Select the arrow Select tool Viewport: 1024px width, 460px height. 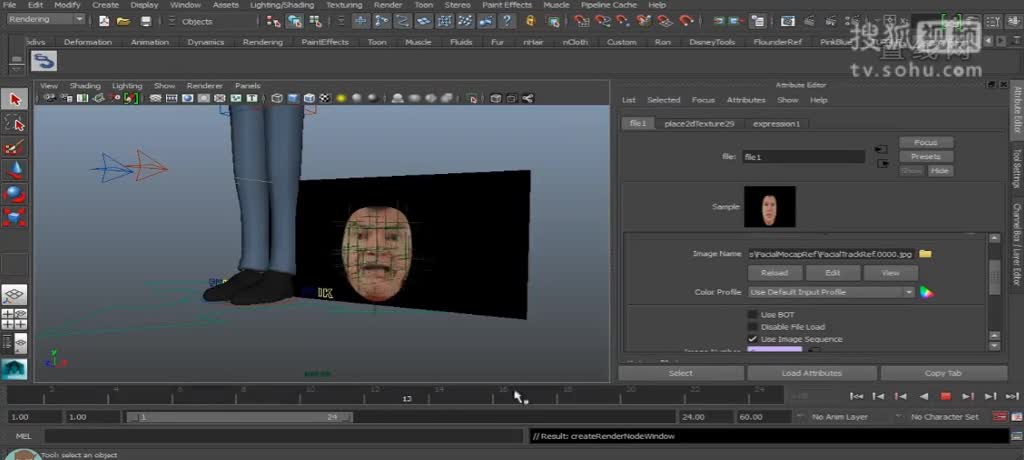pos(14,99)
